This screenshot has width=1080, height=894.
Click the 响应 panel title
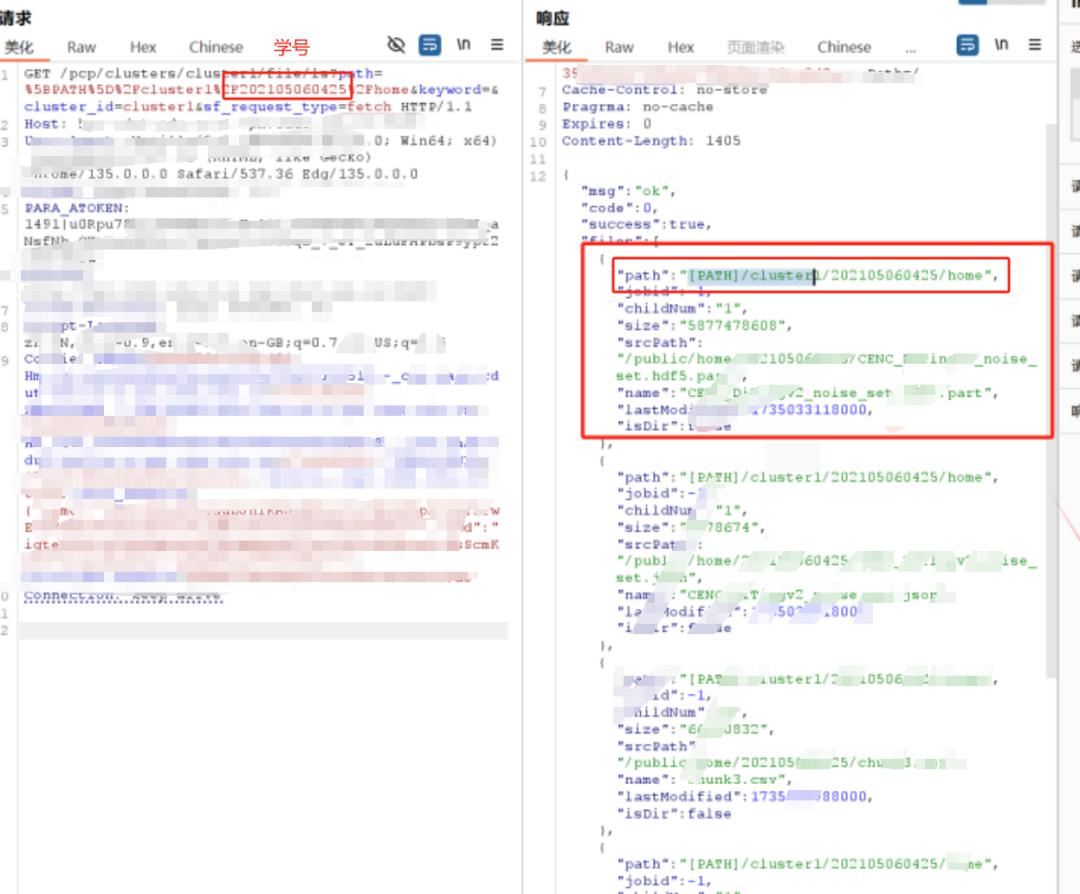point(552,18)
